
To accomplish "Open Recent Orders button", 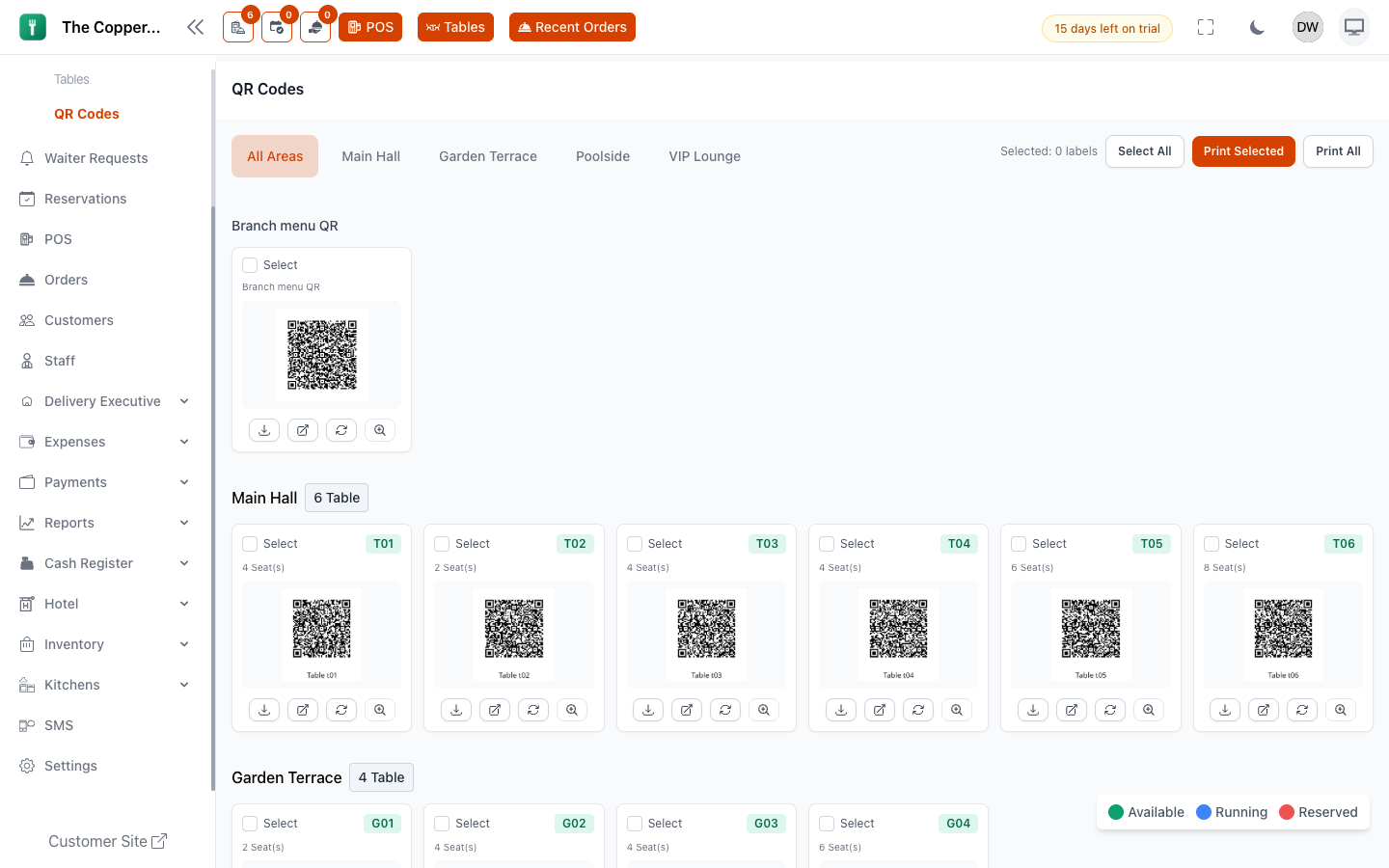I will pos(572,27).
